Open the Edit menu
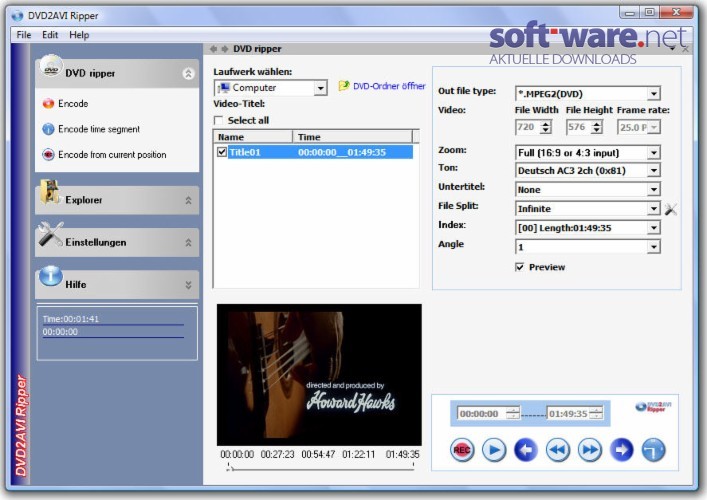 point(50,35)
